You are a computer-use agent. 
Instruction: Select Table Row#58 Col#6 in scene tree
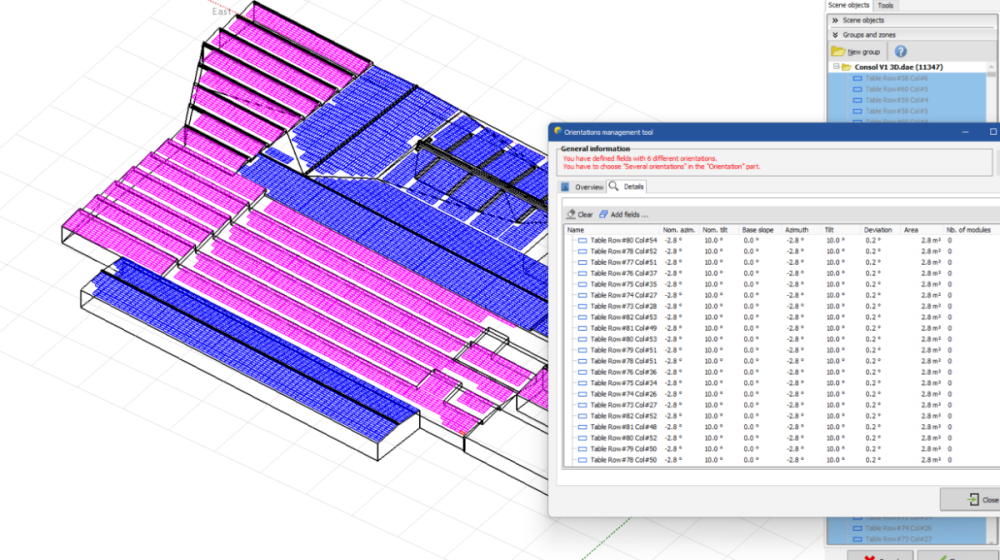896,78
